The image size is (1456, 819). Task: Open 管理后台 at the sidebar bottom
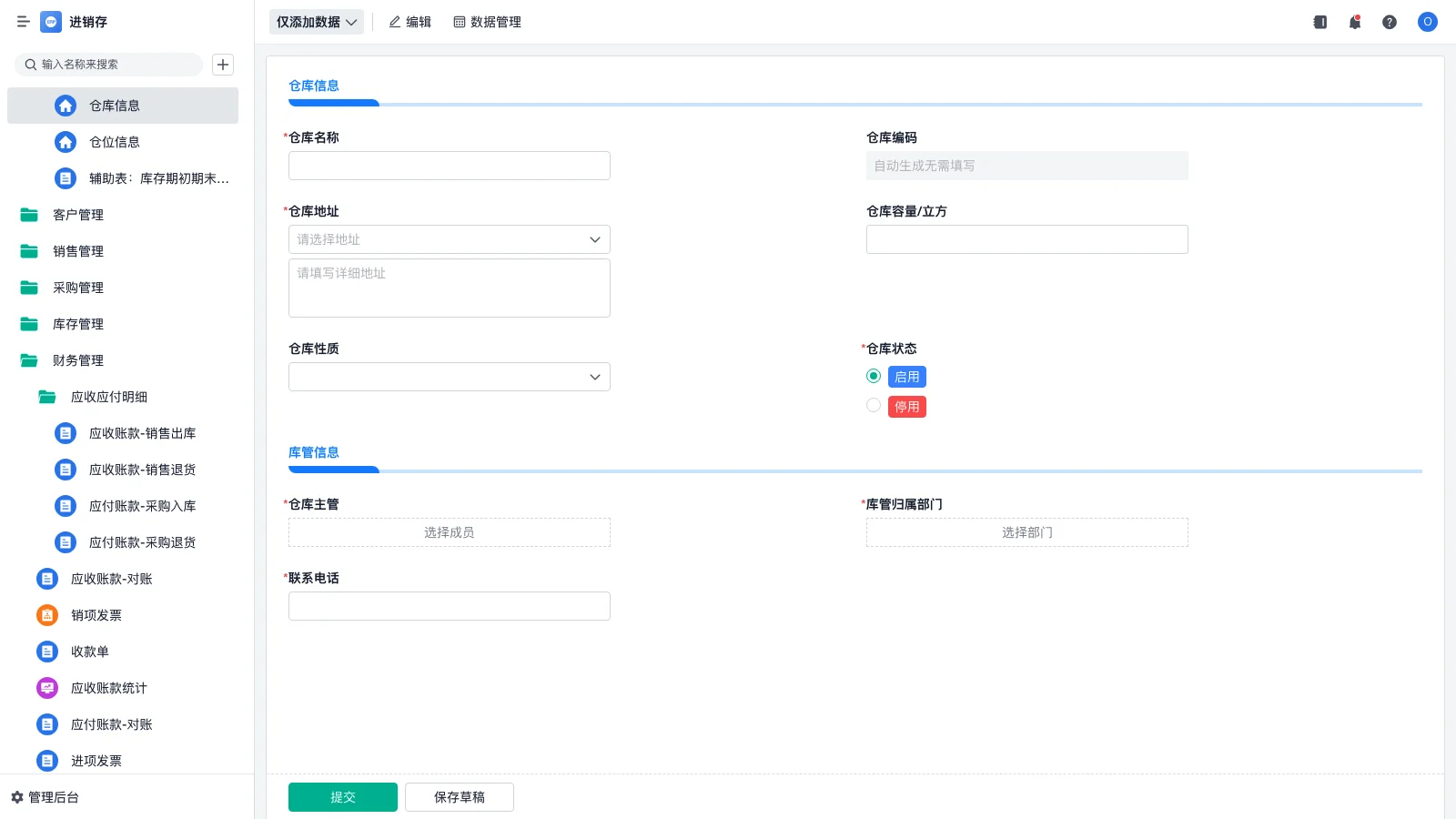[x=45, y=797]
